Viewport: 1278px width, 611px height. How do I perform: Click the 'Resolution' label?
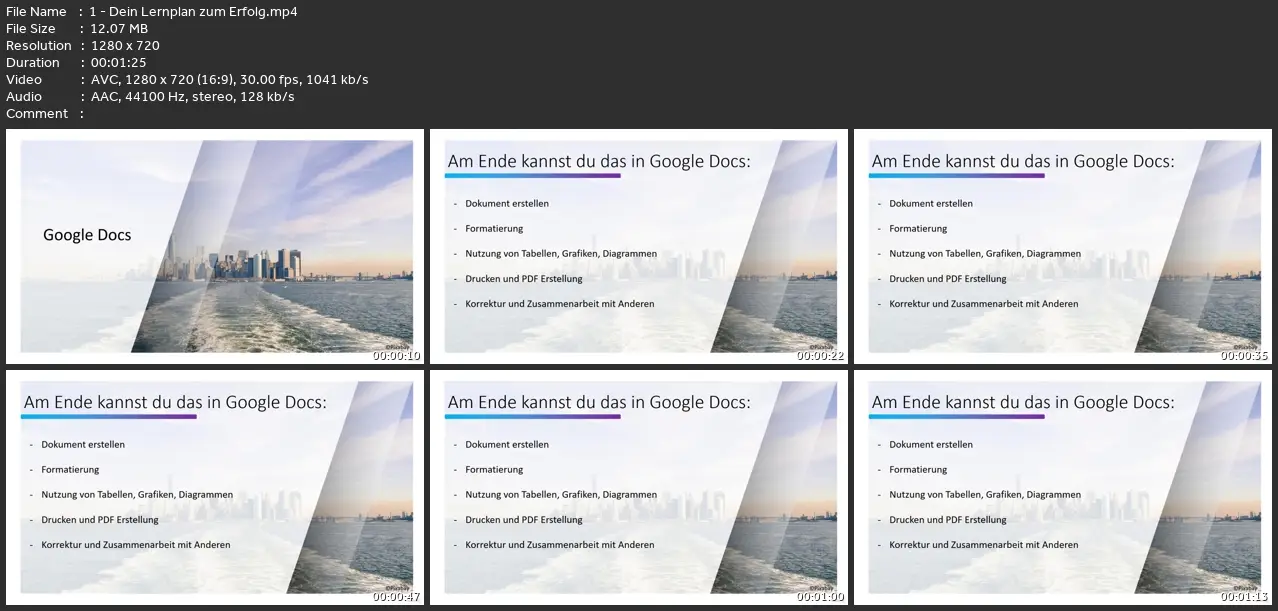[x=39, y=46]
